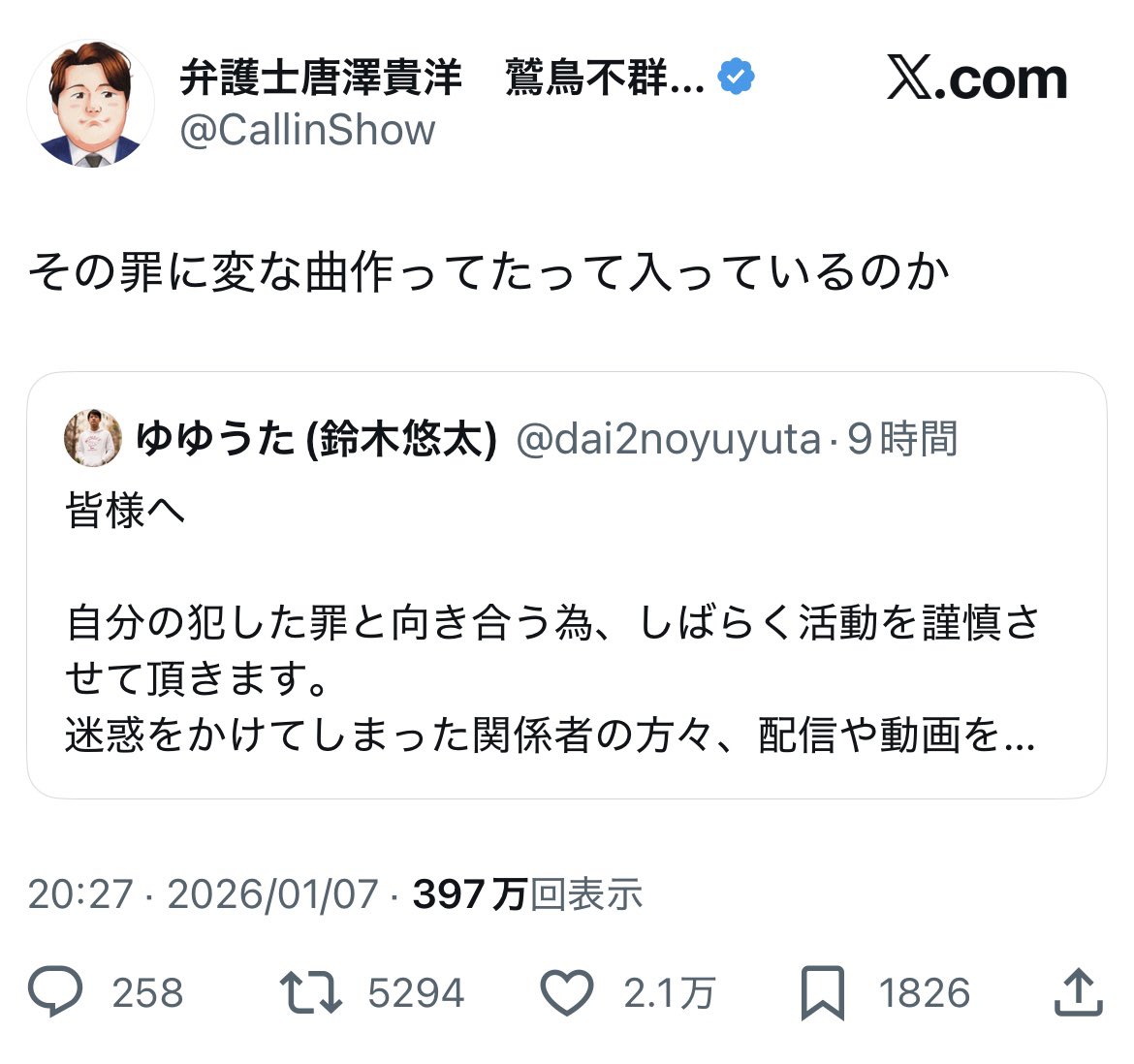The width and height of the screenshot is (1134, 1064).
Task: Click the 20:27 · 2026/01/07 timestamp
Action: point(203,893)
